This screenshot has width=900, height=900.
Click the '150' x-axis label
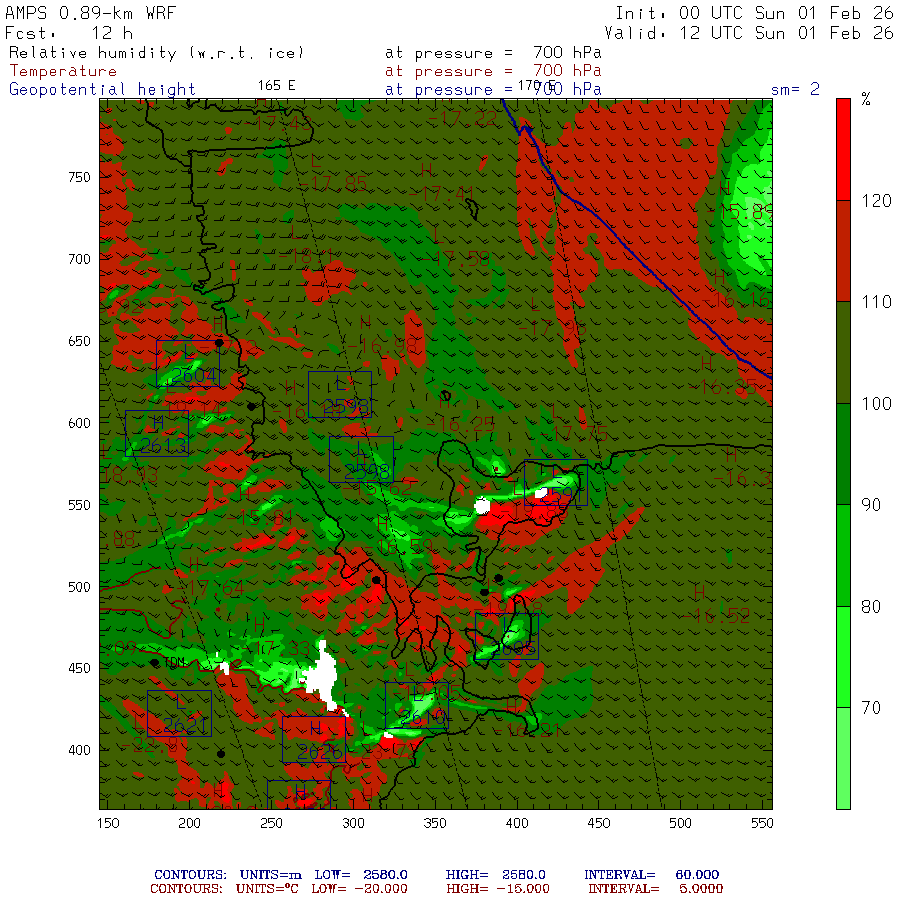pos(108,823)
